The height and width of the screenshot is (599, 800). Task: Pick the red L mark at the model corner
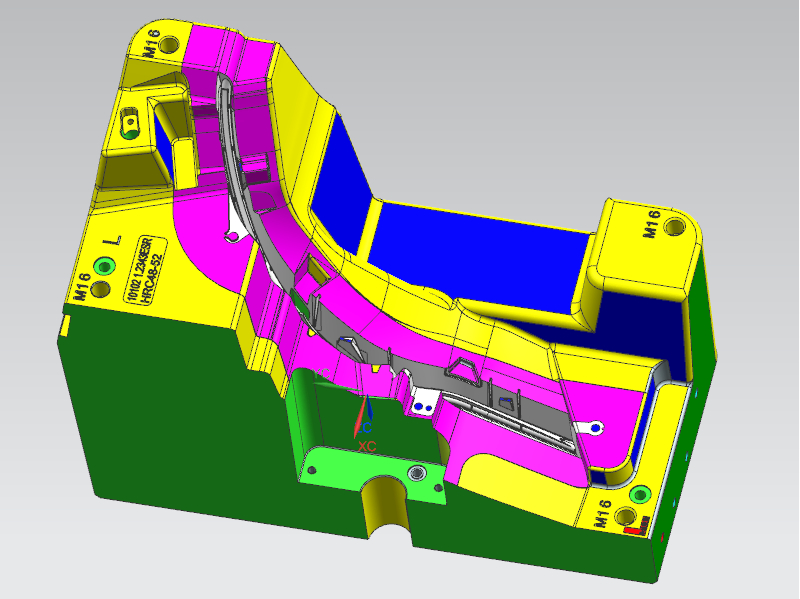click(637, 527)
